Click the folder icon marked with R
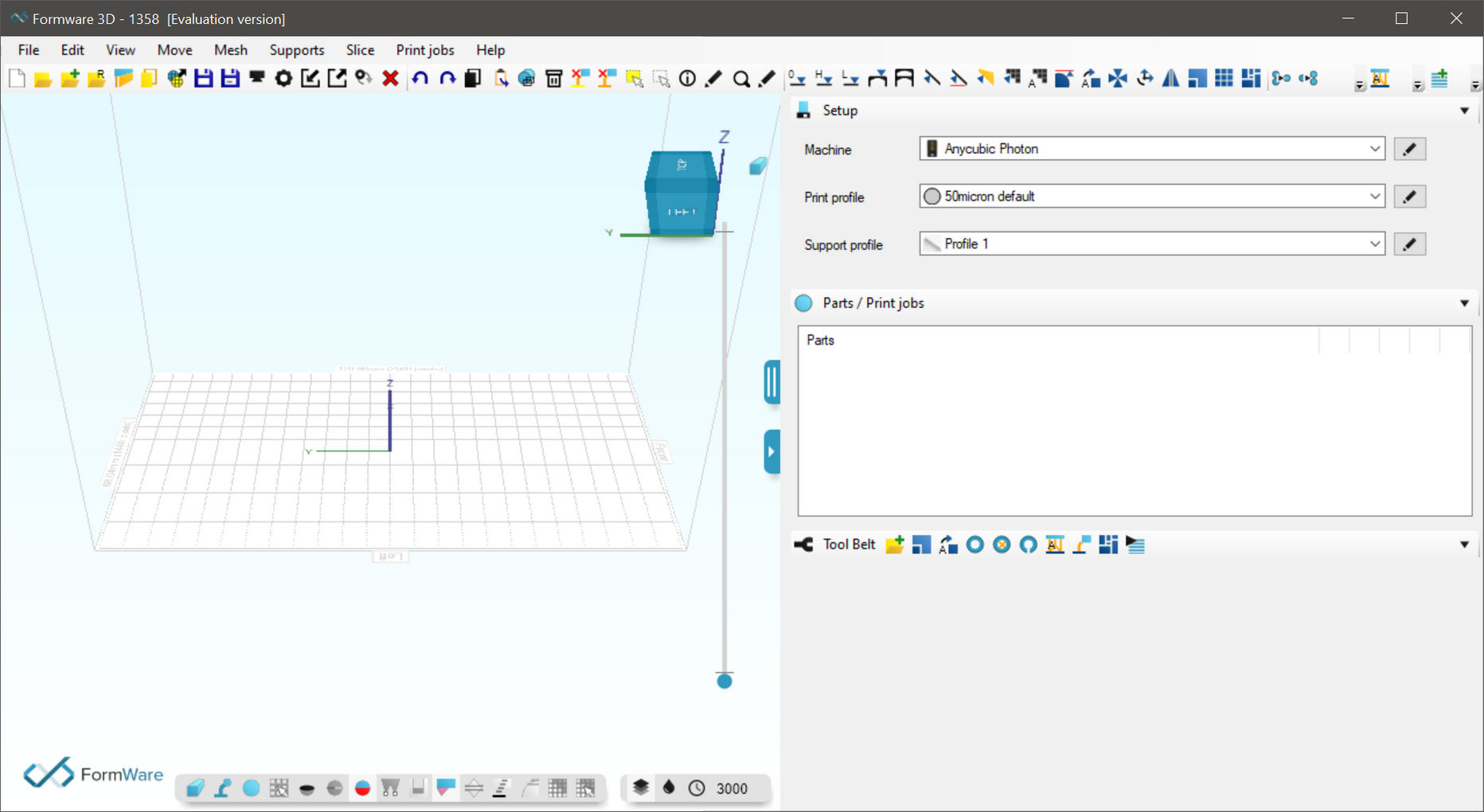The image size is (1484, 812). [96, 78]
